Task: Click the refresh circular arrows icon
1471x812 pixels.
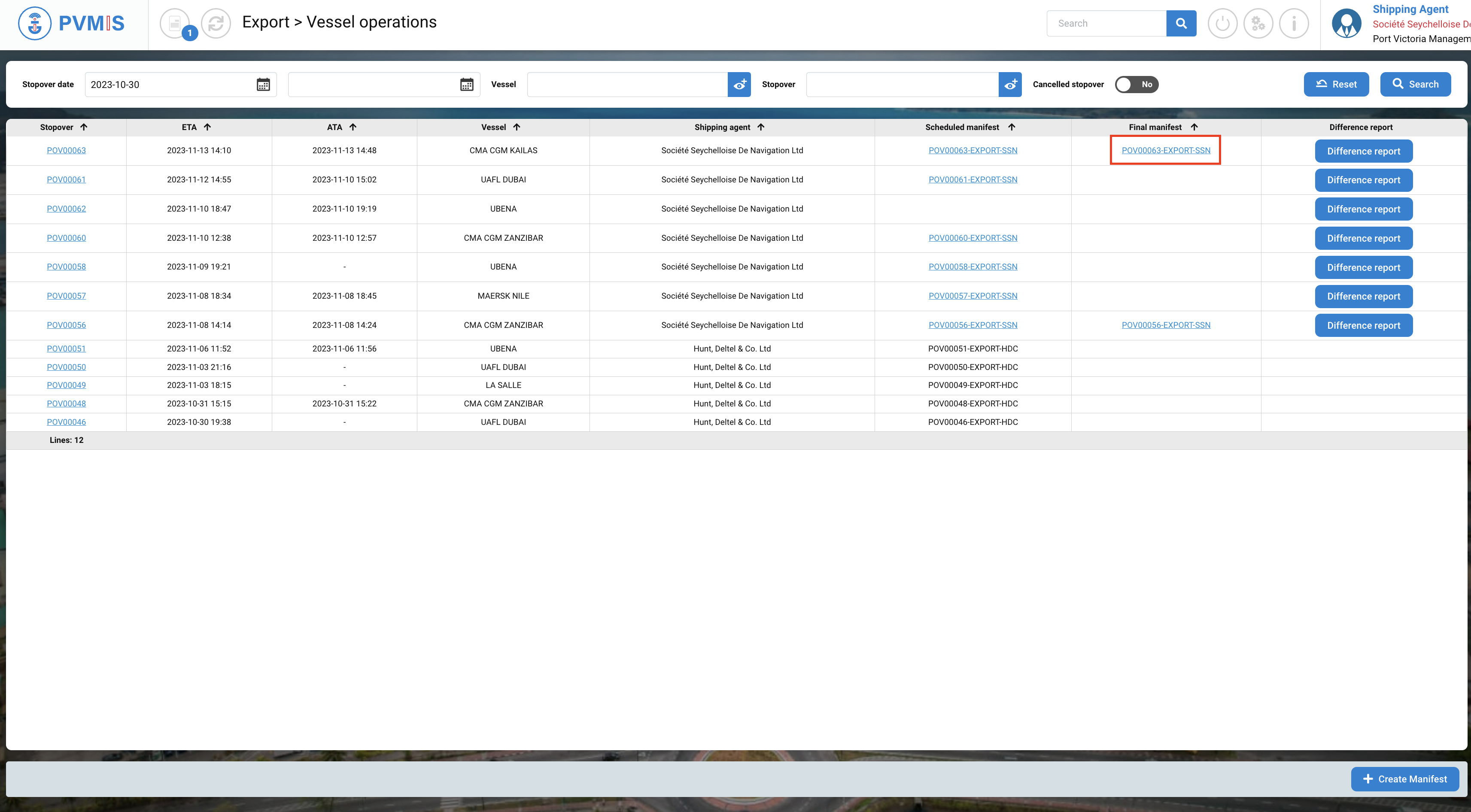Action: (x=216, y=24)
